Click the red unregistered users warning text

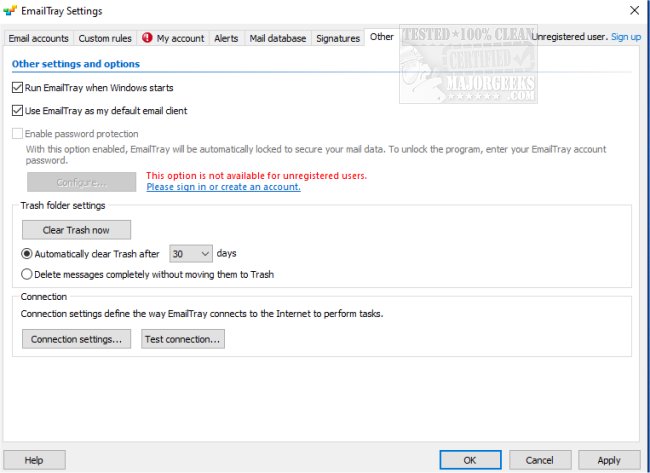click(x=257, y=175)
